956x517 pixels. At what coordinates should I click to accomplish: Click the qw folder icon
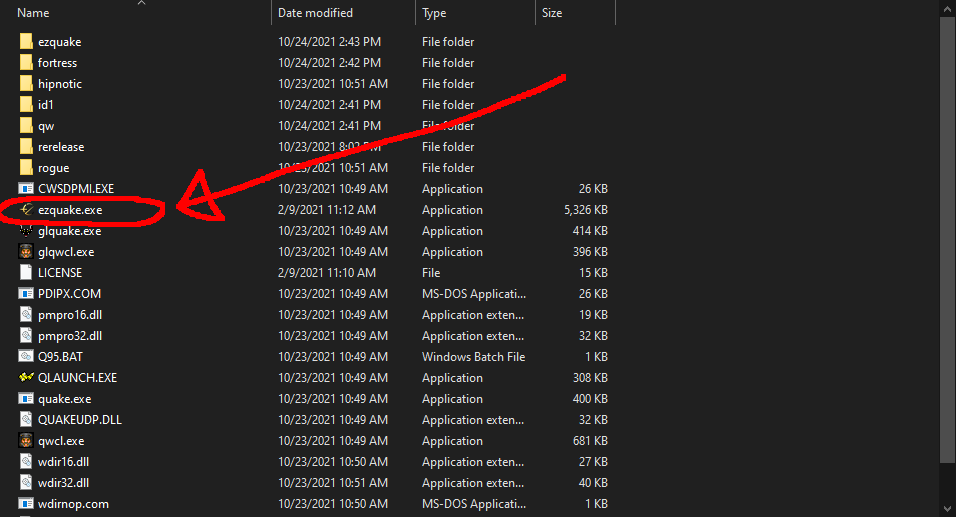26,126
